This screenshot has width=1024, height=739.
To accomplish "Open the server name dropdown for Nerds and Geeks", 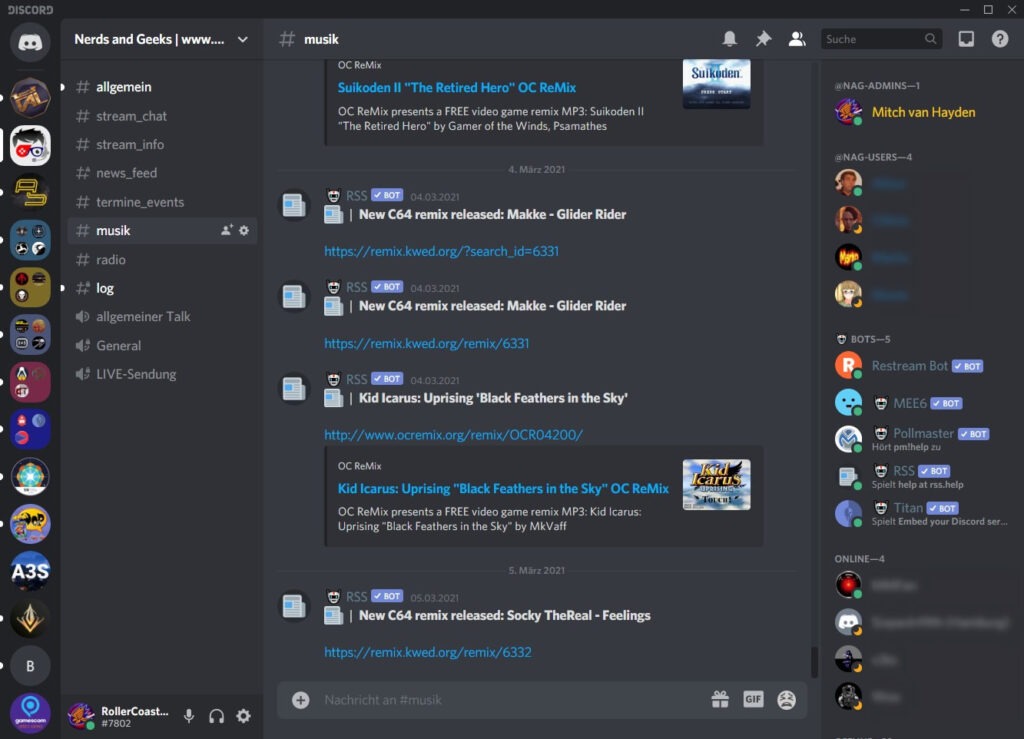I will point(160,39).
